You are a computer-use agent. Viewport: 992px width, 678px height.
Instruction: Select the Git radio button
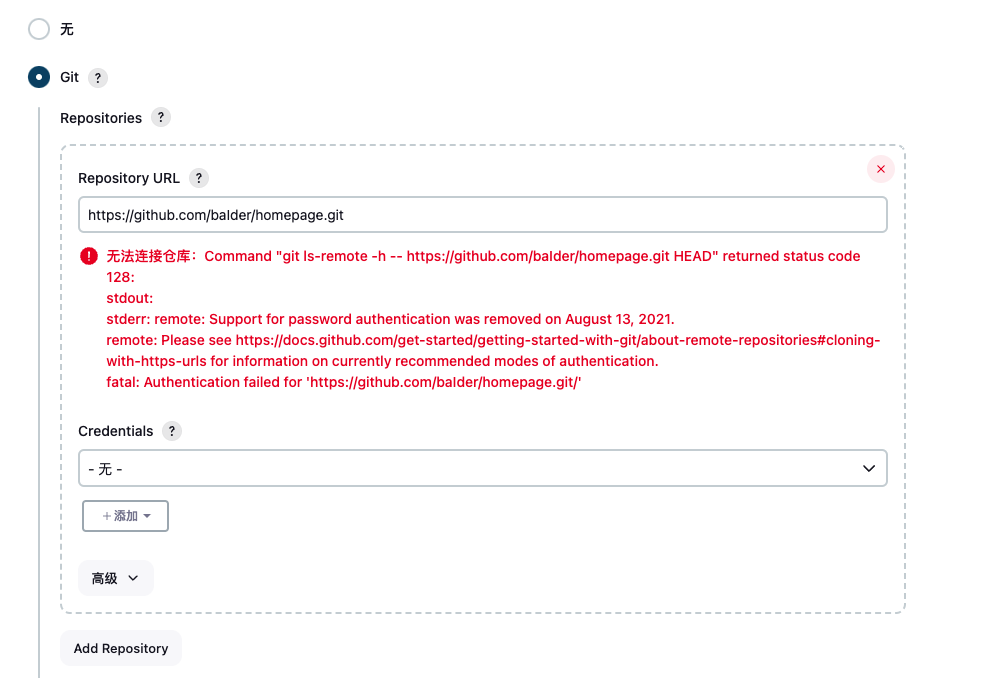coord(39,77)
